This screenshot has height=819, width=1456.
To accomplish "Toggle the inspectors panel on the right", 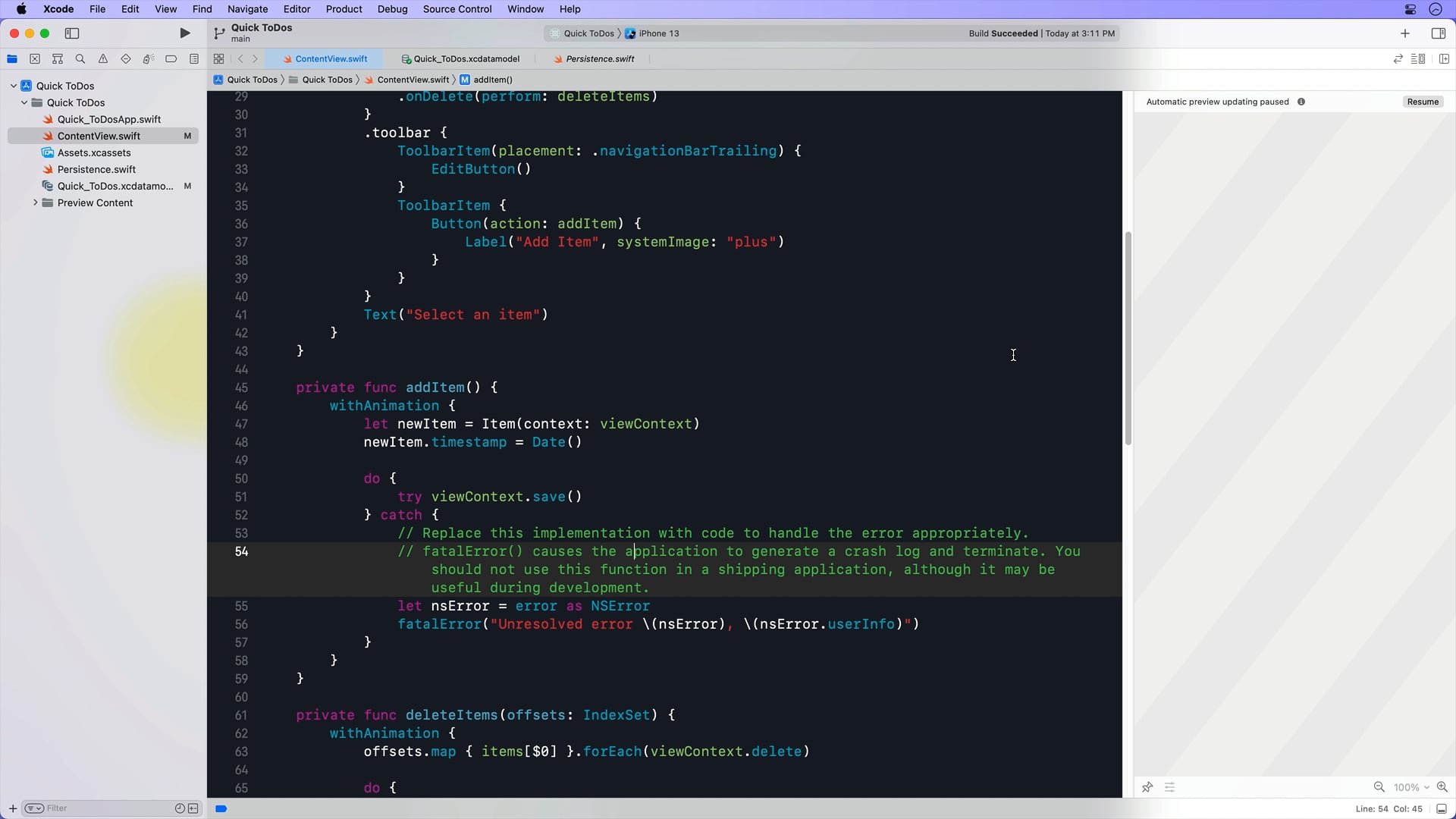I will coord(1438,33).
